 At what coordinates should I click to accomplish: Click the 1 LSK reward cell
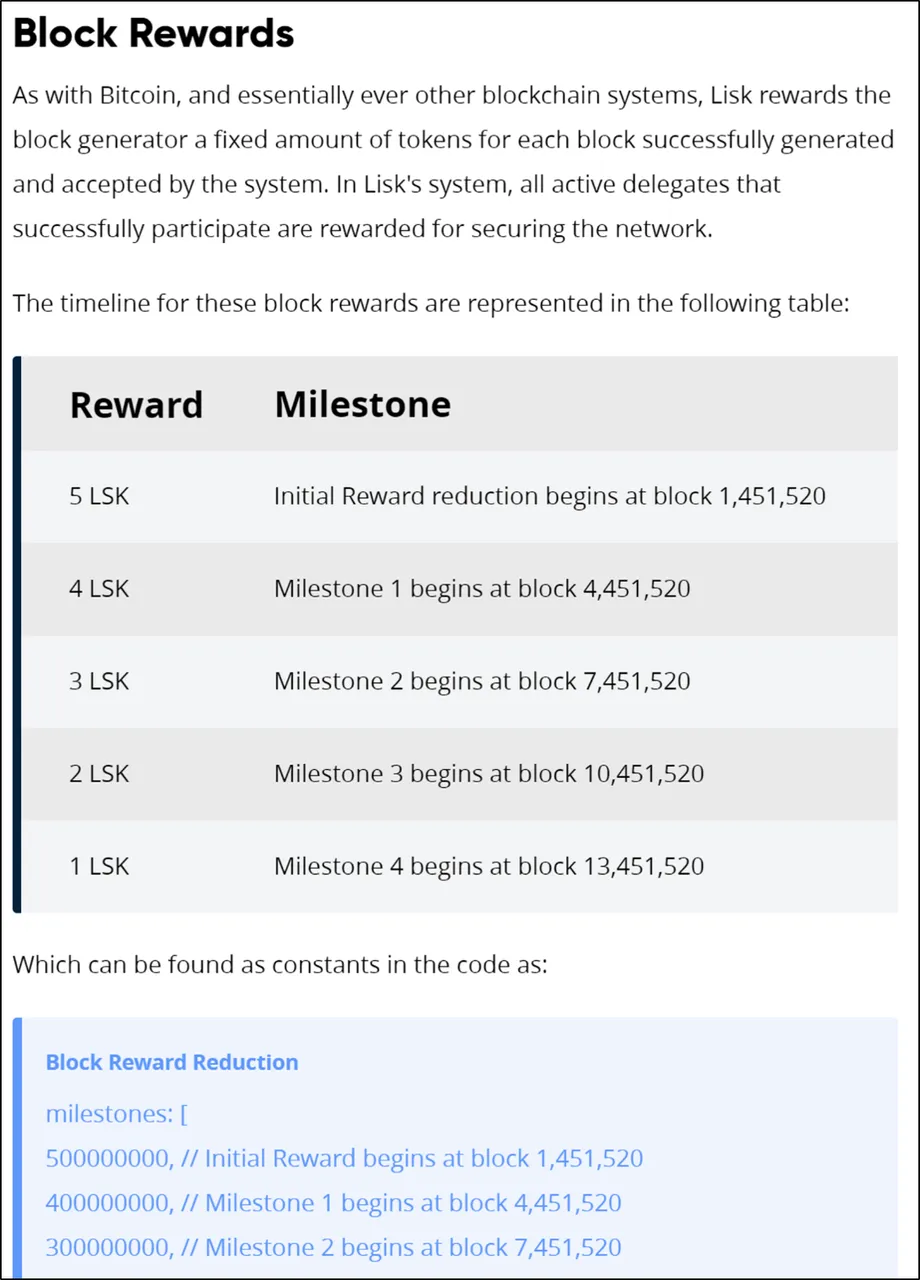(x=99, y=866)
